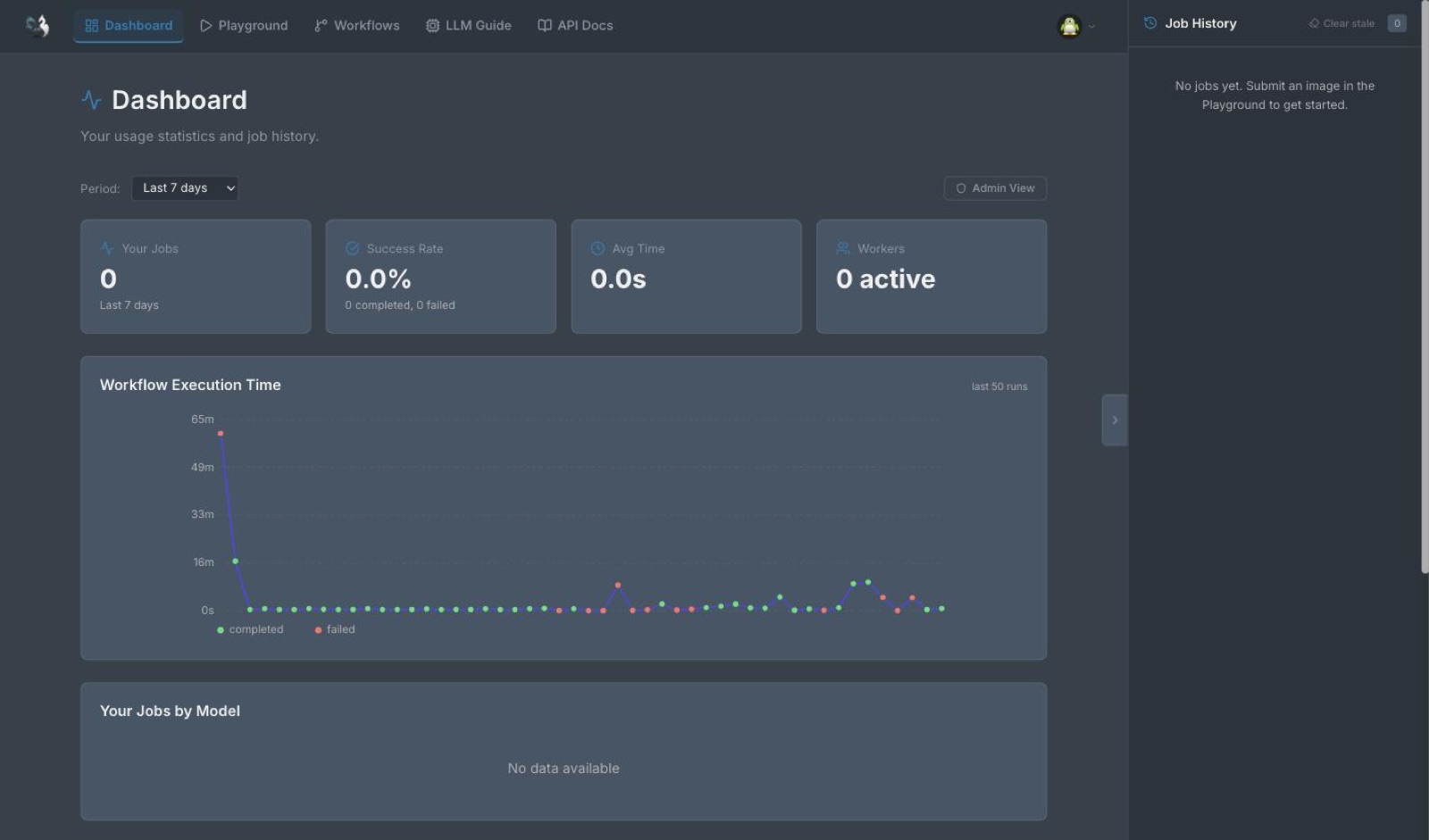Click '0 completed, 0 failed' text
The height and width of the screenshot is (840, 1429).
[x=400, y=305]
